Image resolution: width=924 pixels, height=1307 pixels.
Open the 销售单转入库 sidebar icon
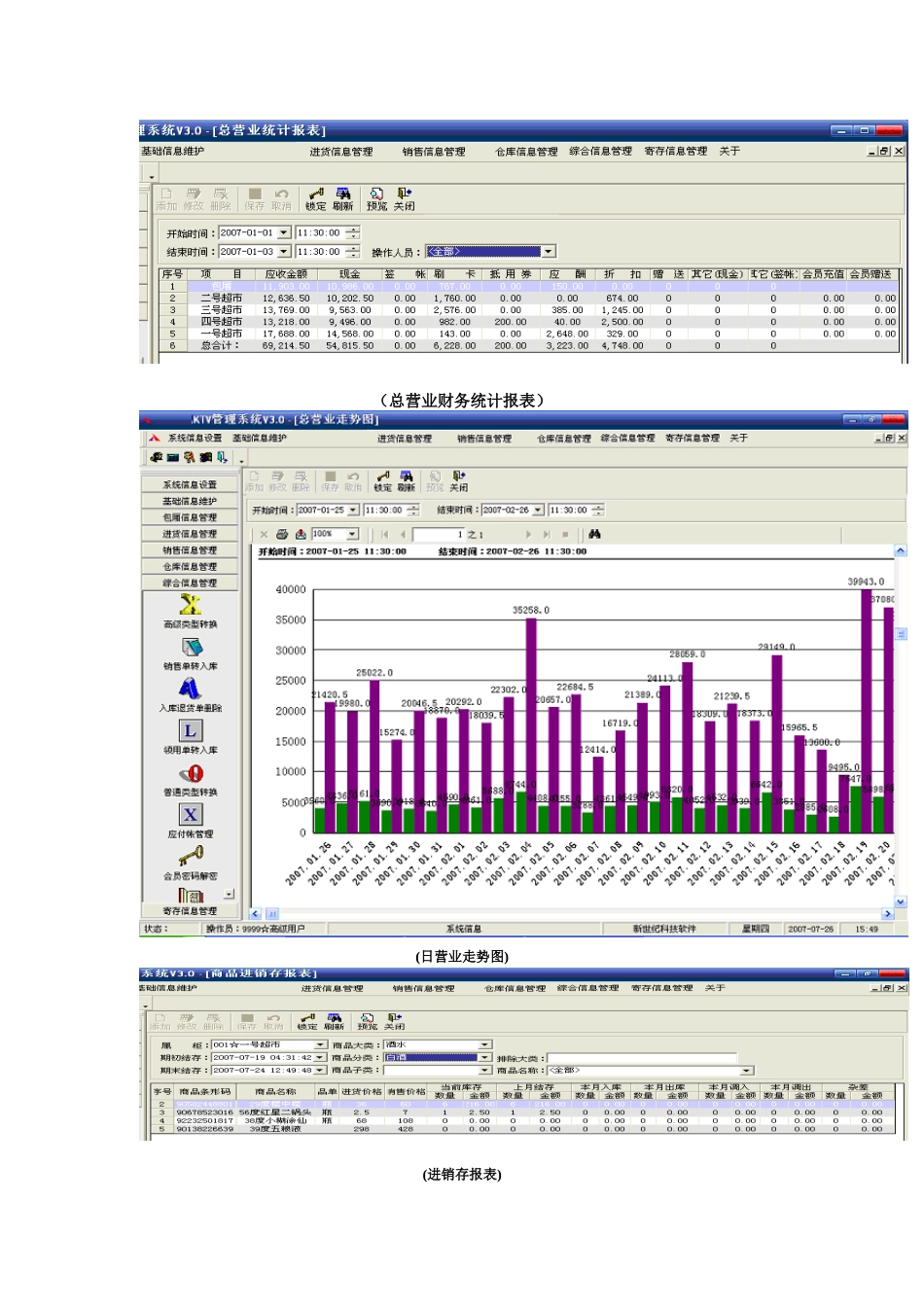[x=191, y=648]
